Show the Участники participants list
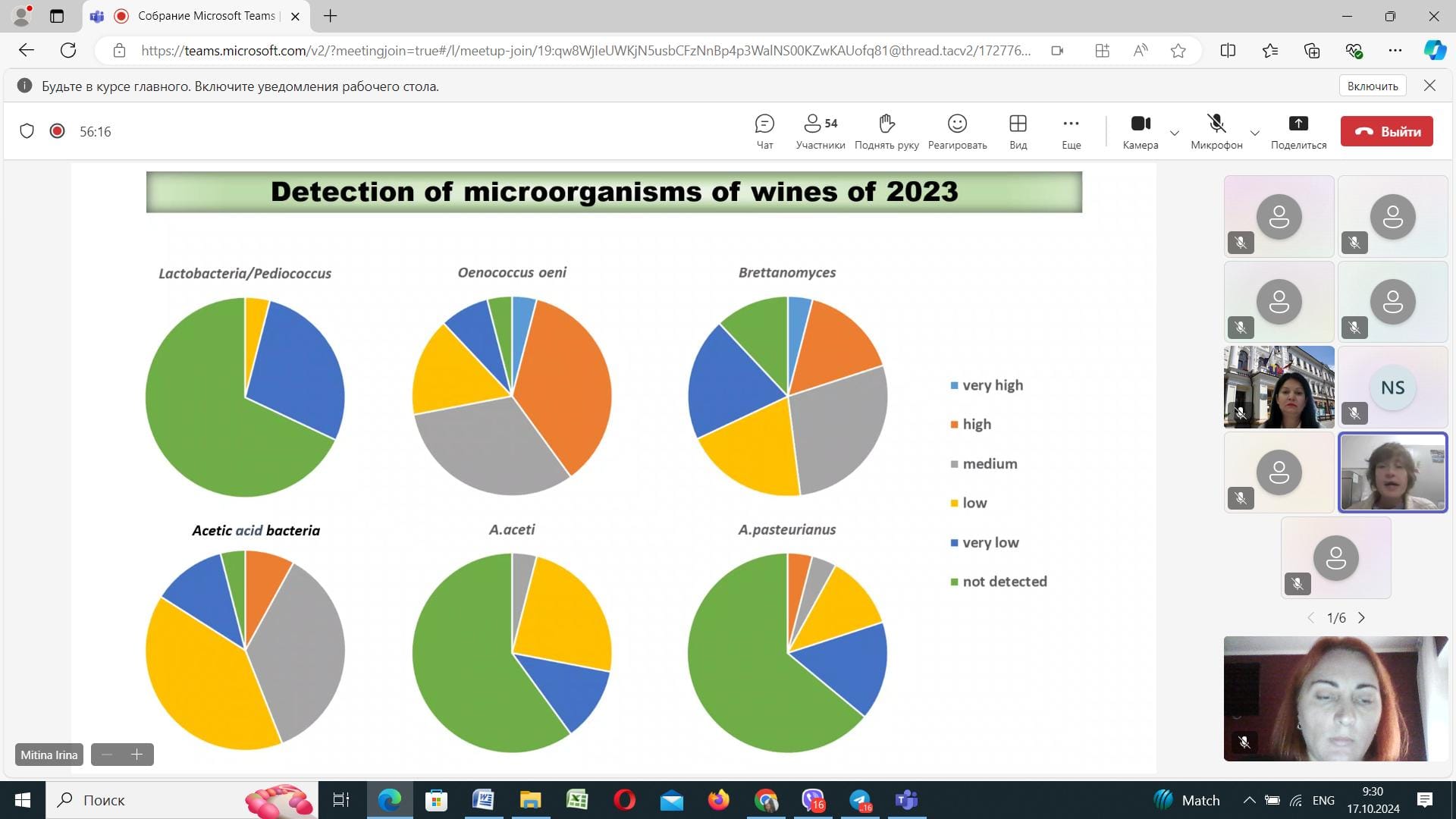Screen dimensions: 1456x819 click(x=821, y=131)
